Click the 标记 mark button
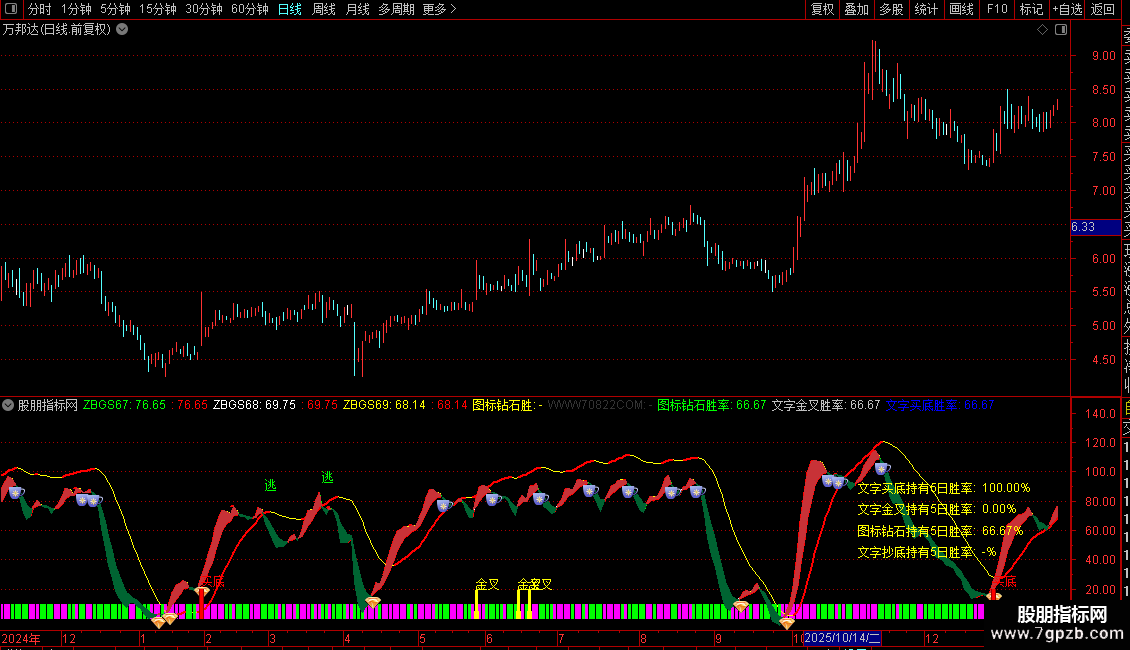This screenshot has height=650, width=1130. point(1031,9)
